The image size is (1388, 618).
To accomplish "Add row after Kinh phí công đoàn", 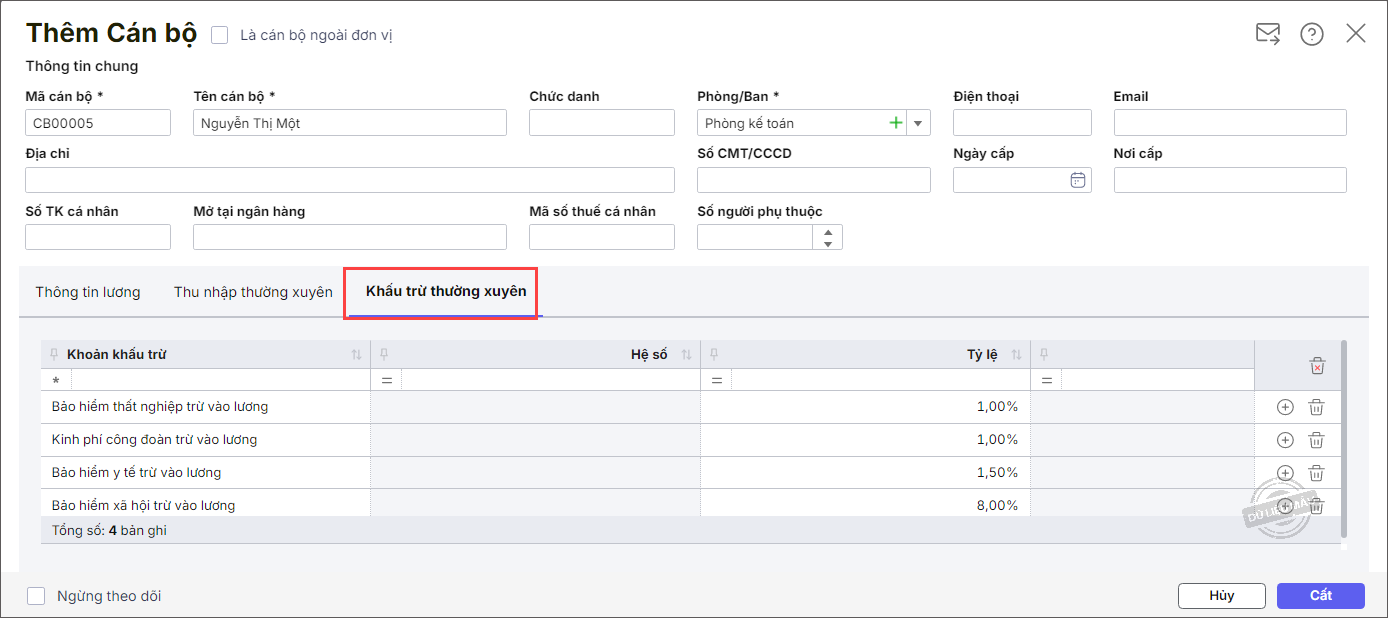I will tap(1285, 440).
